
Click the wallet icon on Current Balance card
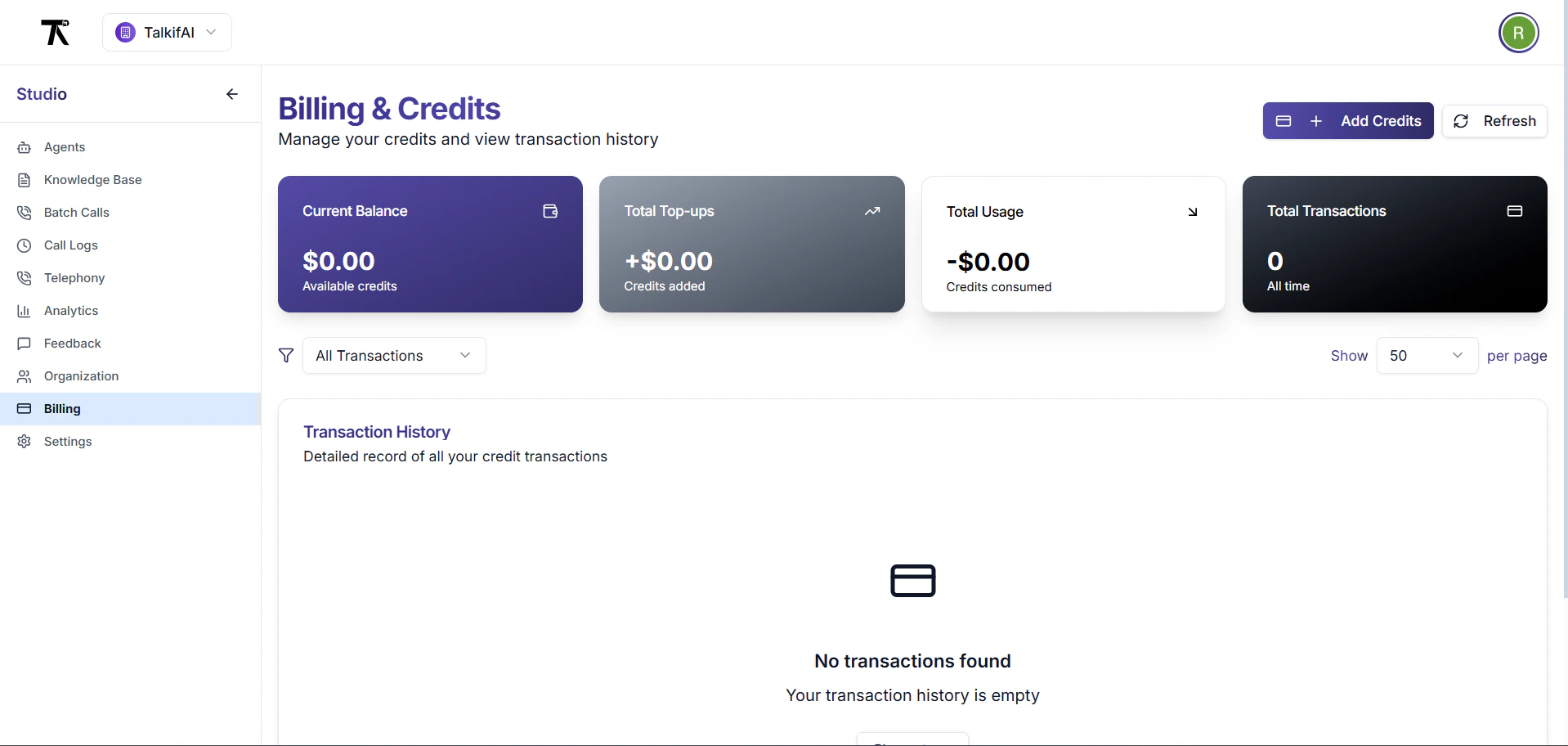(x=549, y=211)
